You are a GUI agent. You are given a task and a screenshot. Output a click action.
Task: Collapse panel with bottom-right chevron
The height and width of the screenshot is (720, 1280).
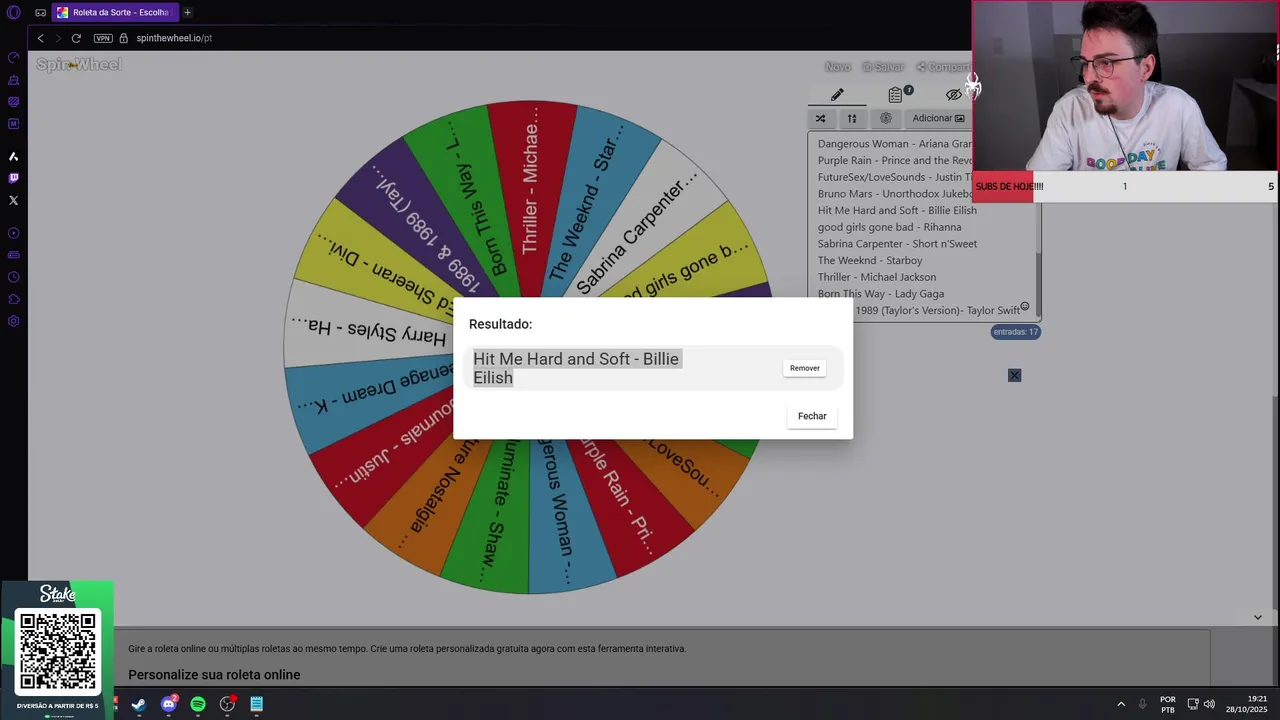click(x=1257, y=617)
